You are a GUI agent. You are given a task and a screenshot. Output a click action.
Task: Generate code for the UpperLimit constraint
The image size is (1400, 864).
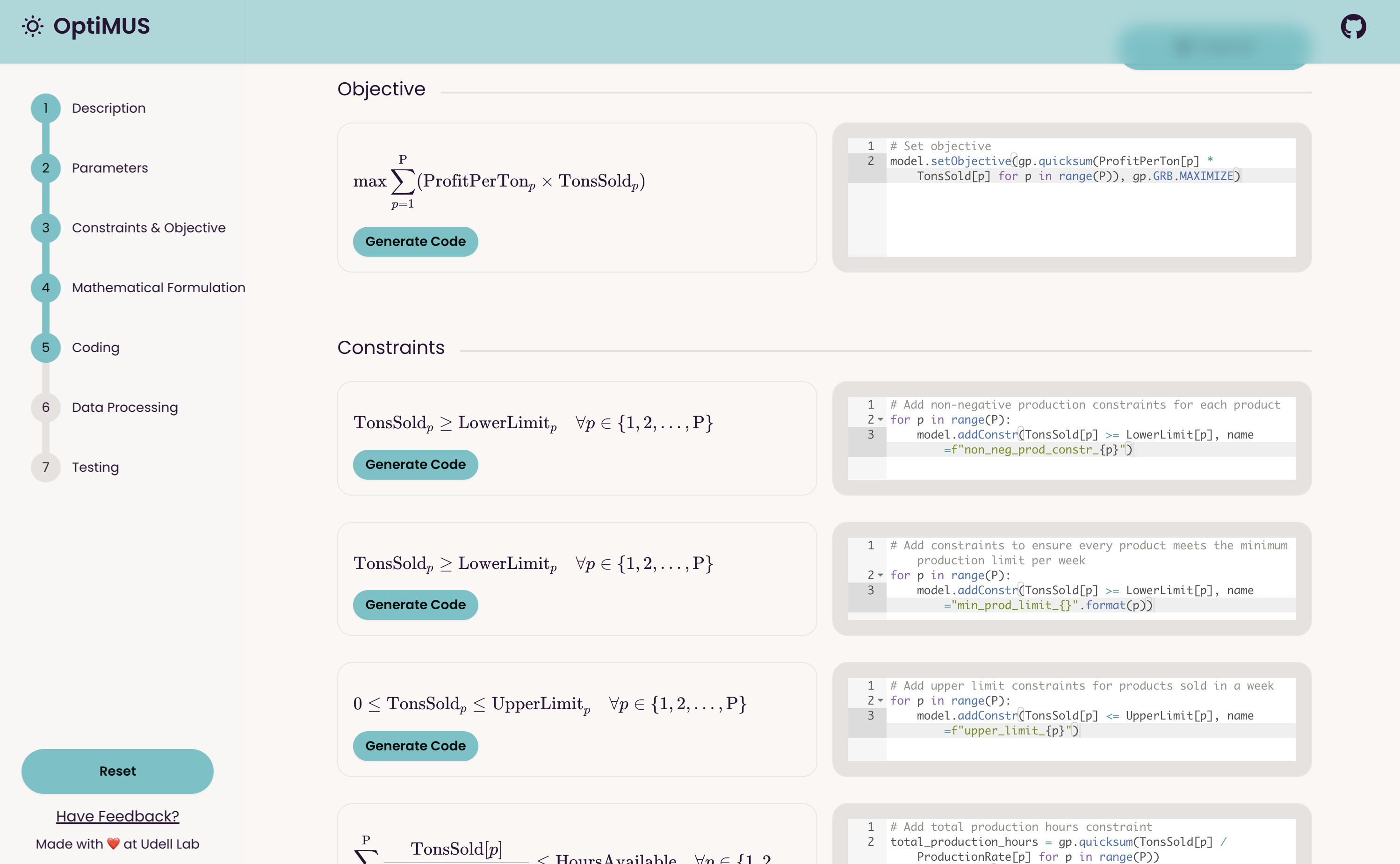click(x=415, y=746)
